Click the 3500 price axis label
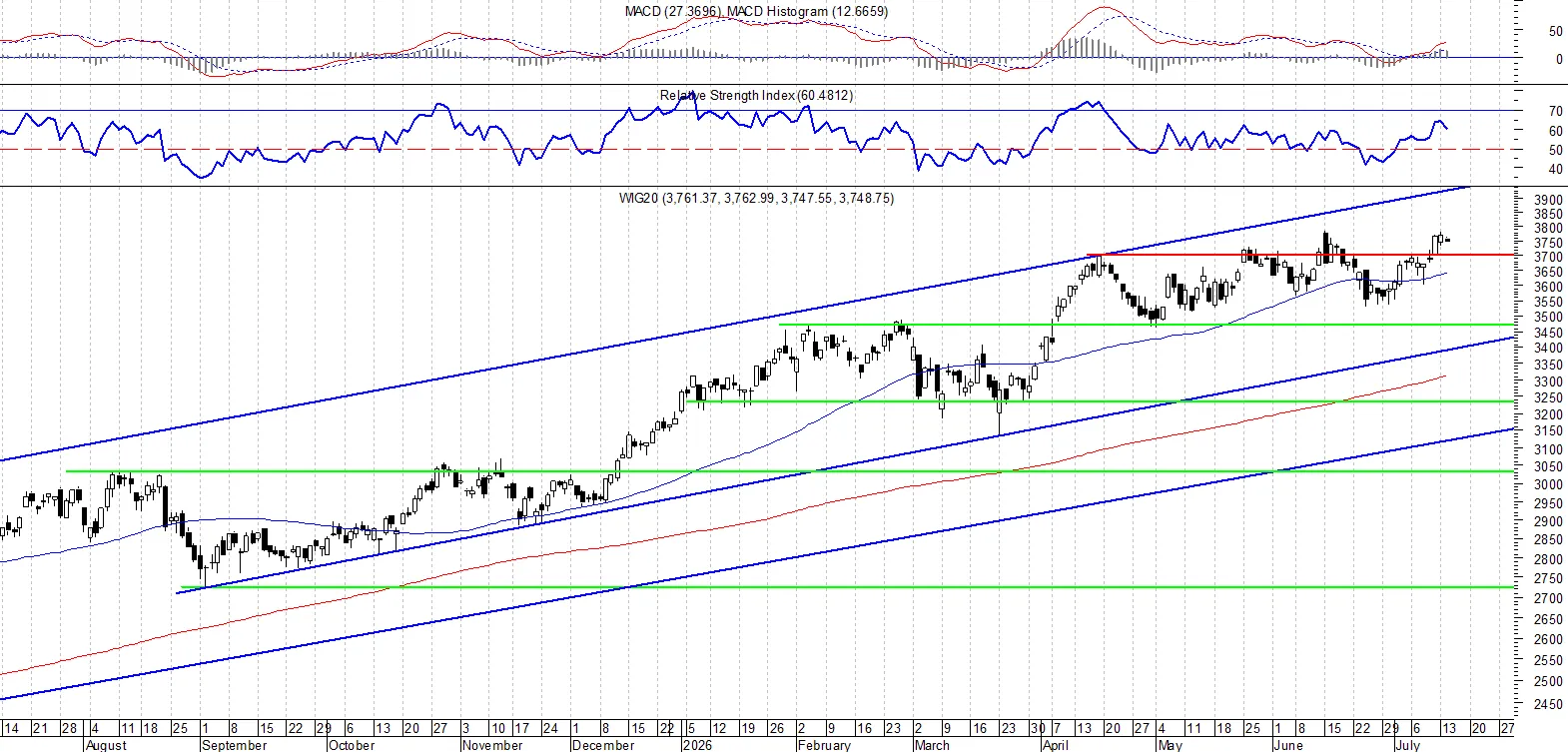 [1548, 318]
